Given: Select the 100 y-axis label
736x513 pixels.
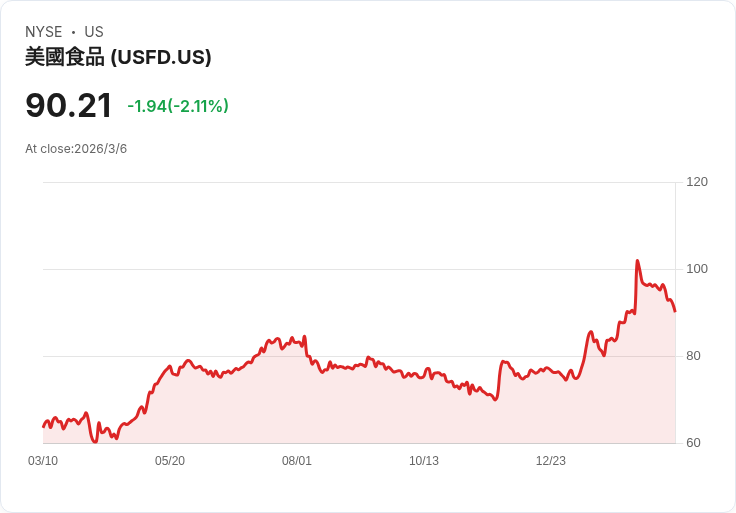Looking at the screenshot, I should 697,269.
